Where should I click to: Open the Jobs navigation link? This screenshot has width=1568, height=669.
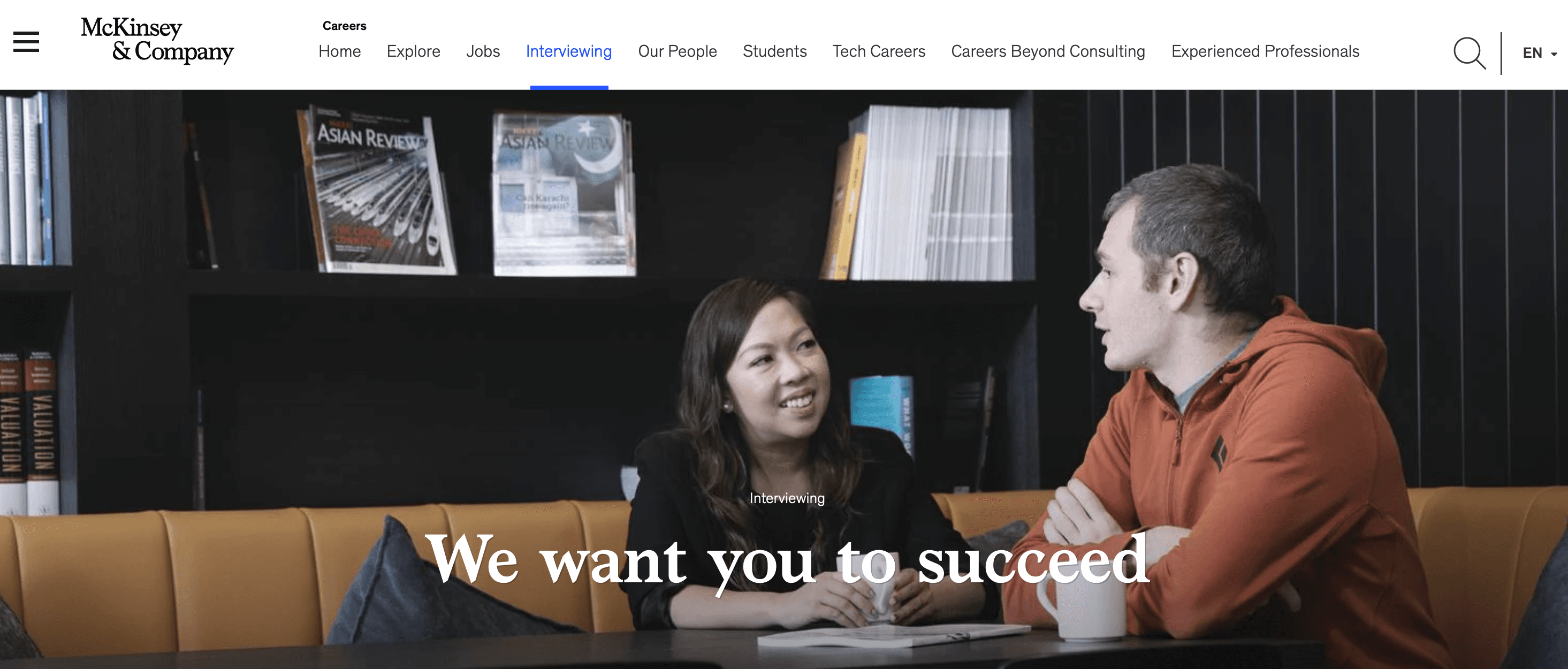pyautogui.click(x=483, y=52)
